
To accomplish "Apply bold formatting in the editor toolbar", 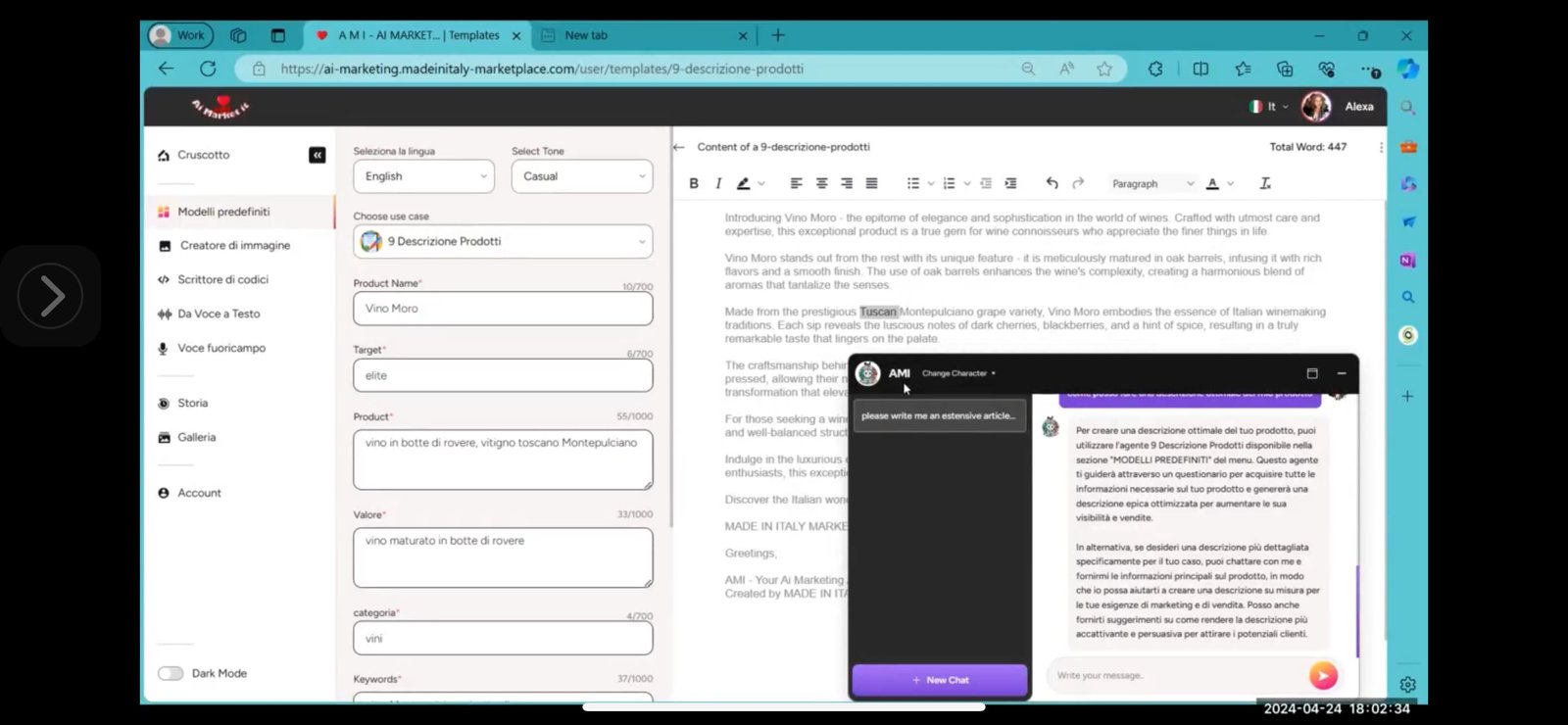I will click(694, 183).
